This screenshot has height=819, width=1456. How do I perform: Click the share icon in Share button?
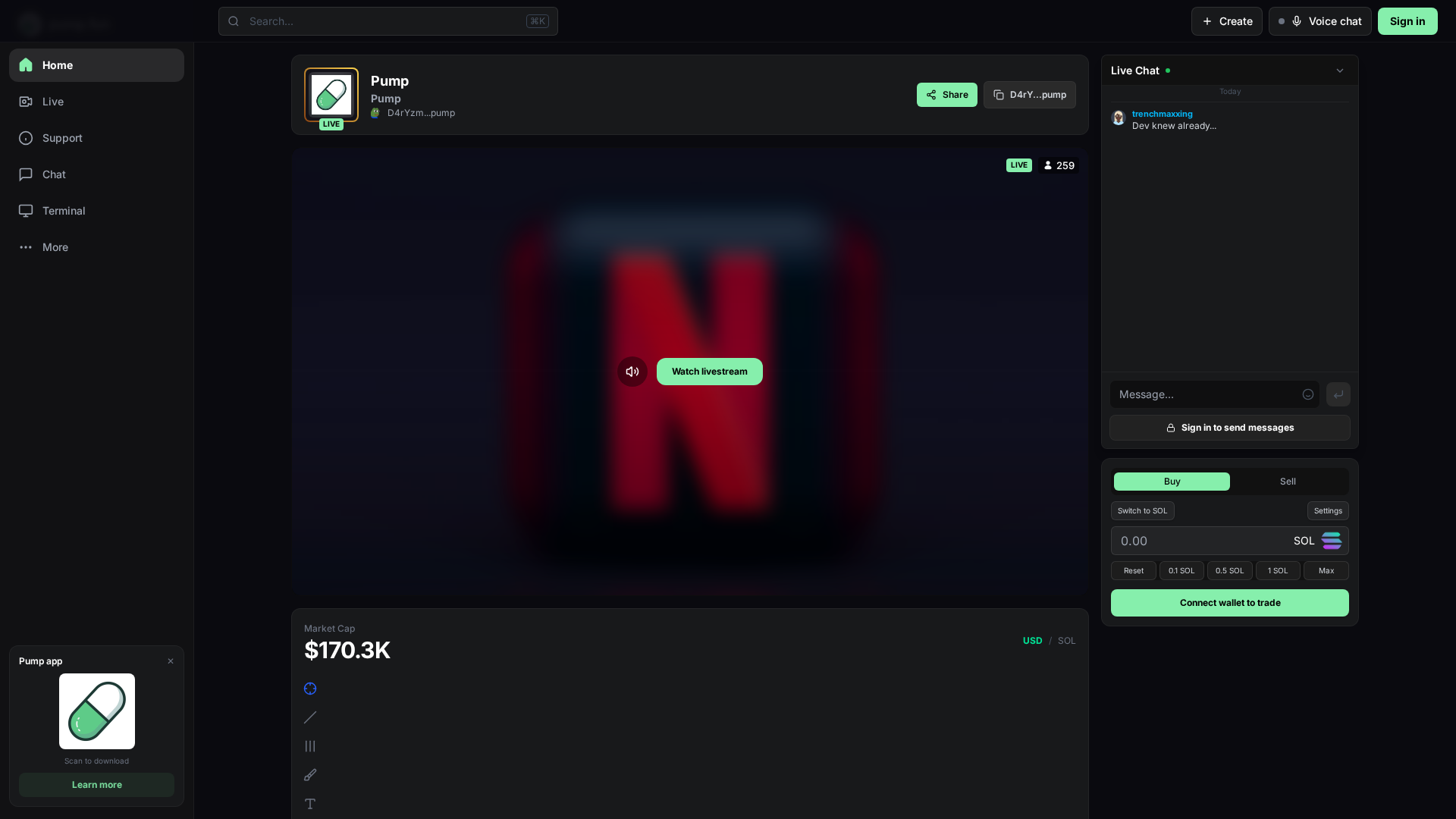931,95
